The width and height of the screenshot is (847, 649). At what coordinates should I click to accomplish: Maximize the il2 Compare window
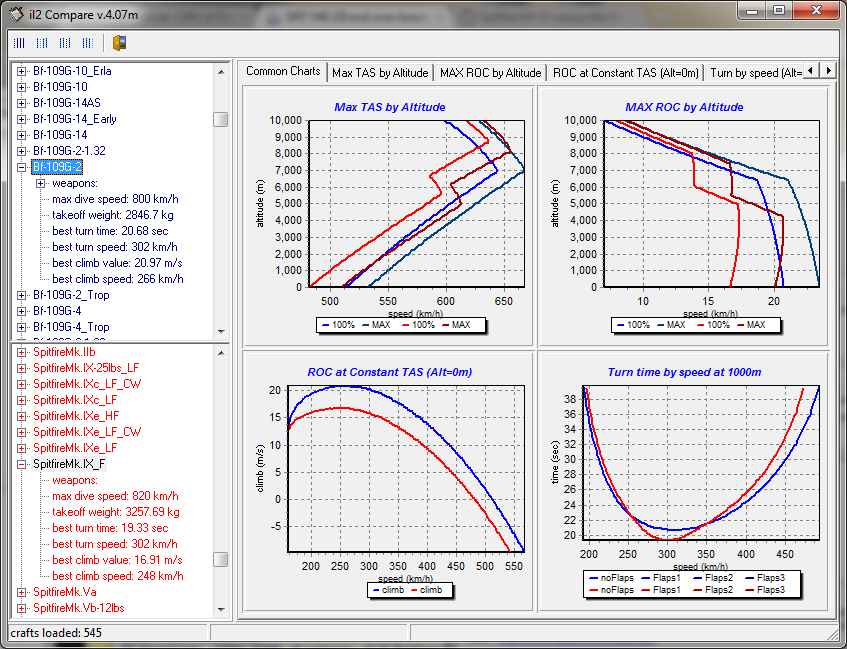[778, 10]
